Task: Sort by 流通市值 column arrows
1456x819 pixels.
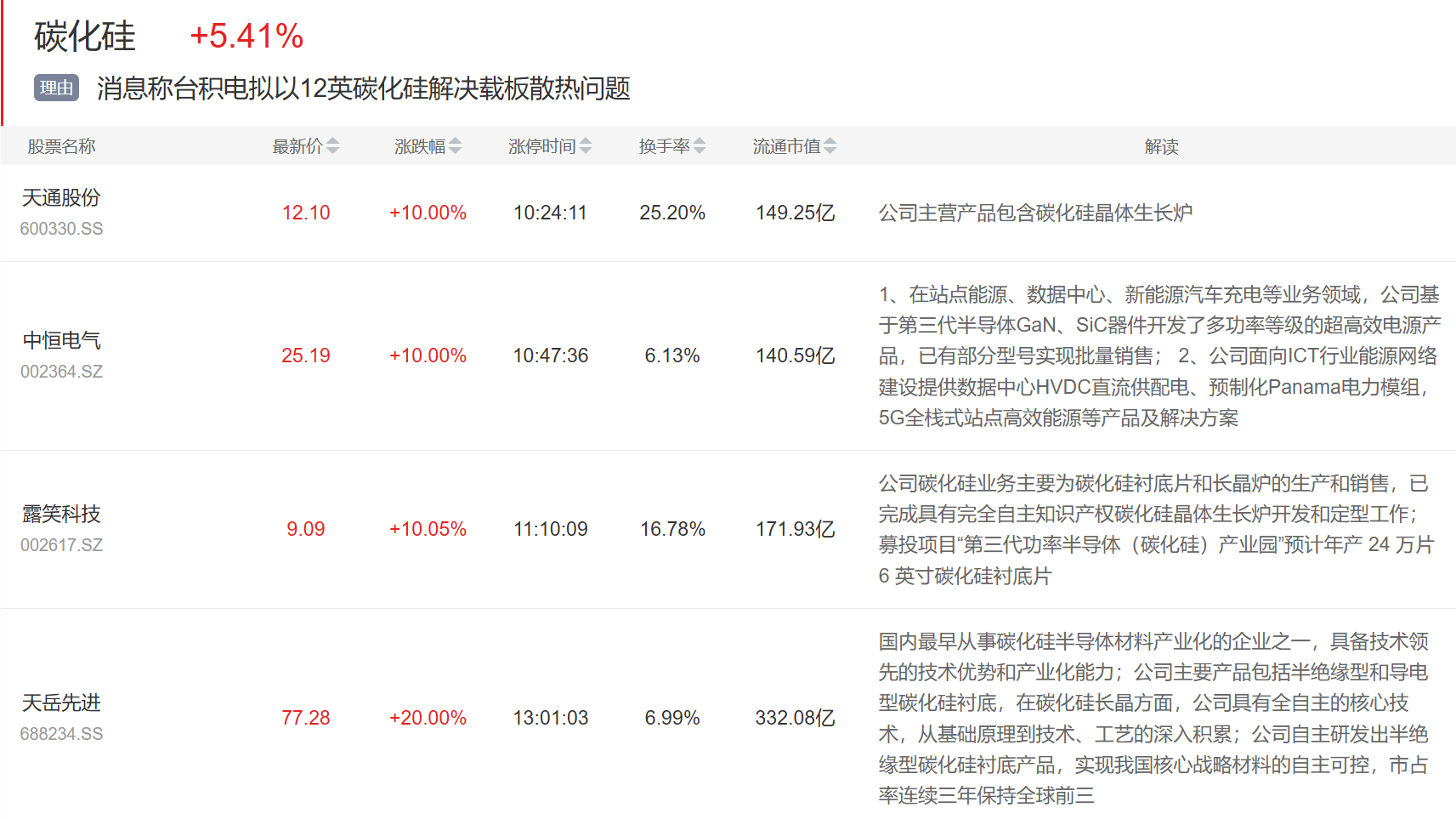Action: 830,146
